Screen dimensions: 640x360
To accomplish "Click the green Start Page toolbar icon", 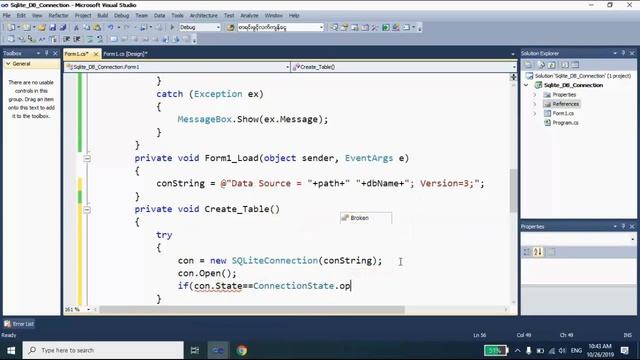I will coord(386,27).
